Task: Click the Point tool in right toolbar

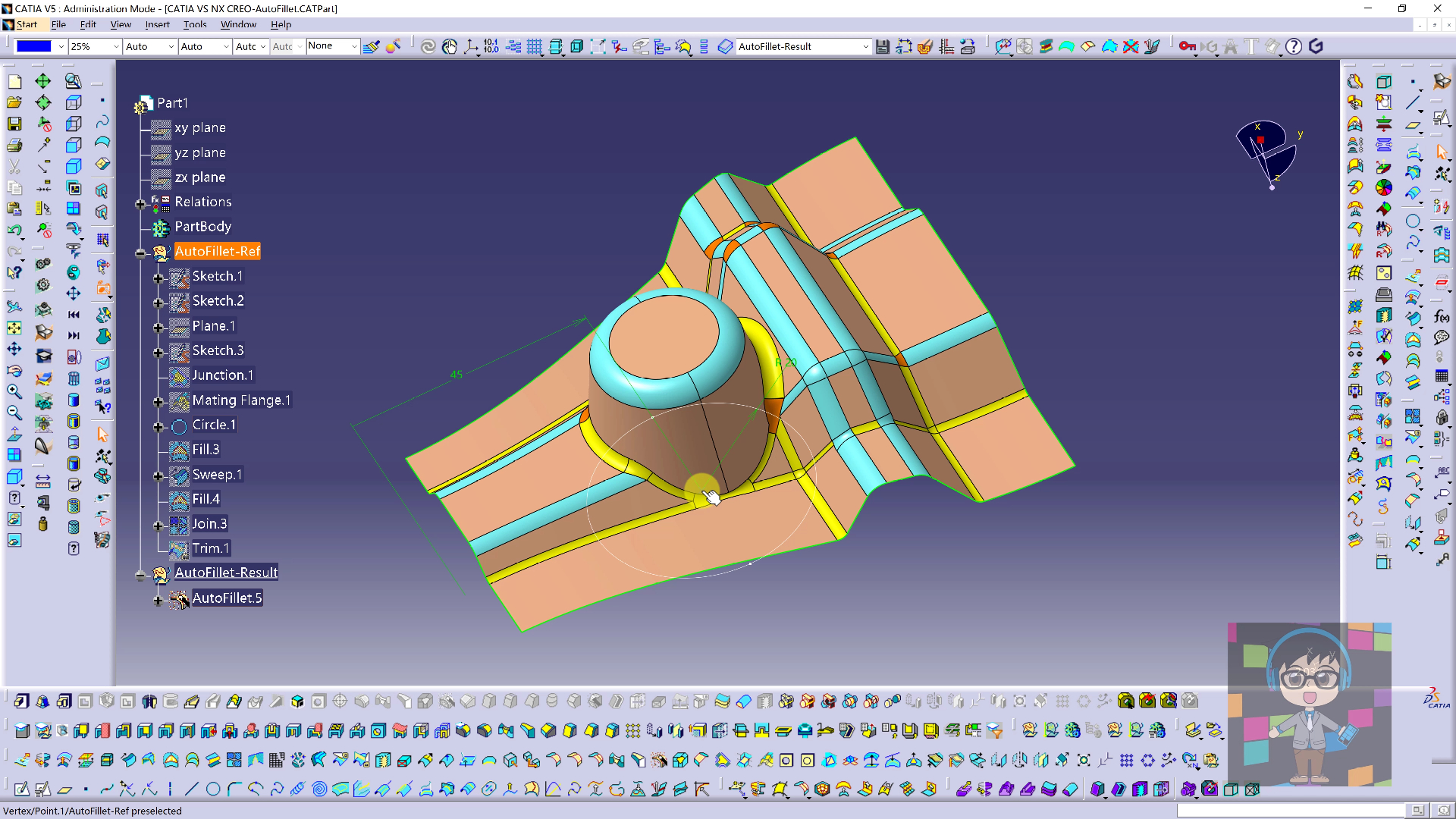Action: (1413, 81)
